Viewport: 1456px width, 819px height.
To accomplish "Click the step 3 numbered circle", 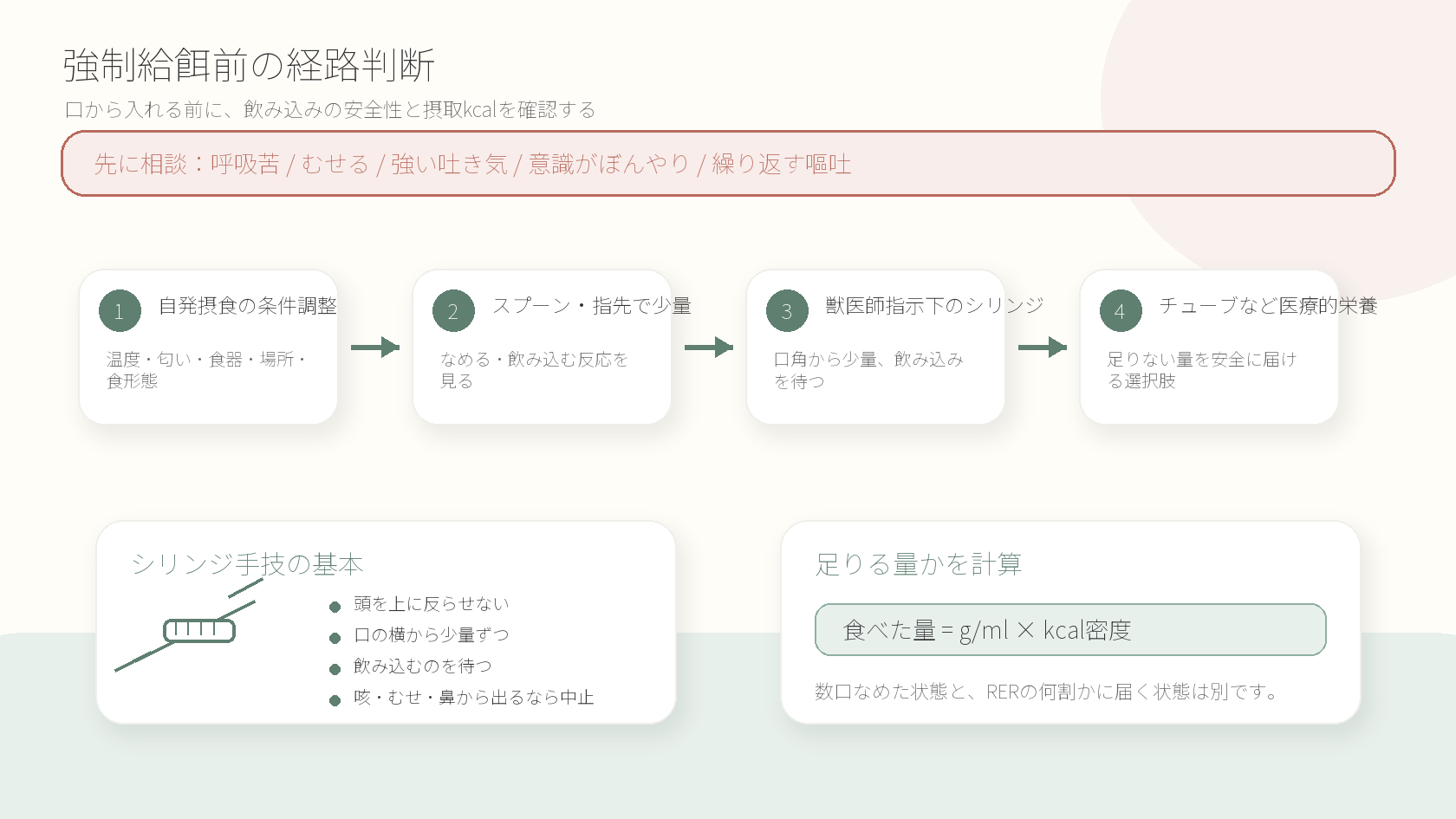I will (x=787, y=311).
